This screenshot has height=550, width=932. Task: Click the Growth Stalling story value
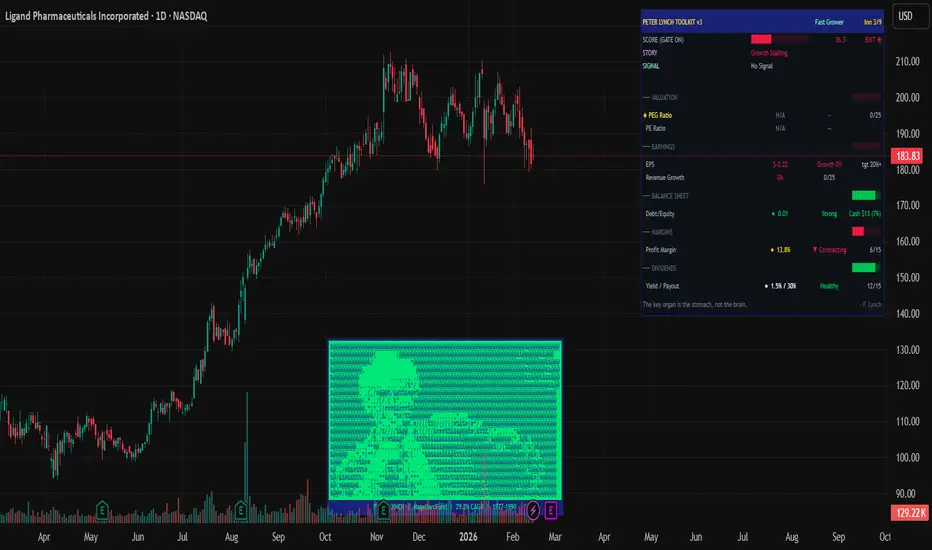[x=769, y=53]
